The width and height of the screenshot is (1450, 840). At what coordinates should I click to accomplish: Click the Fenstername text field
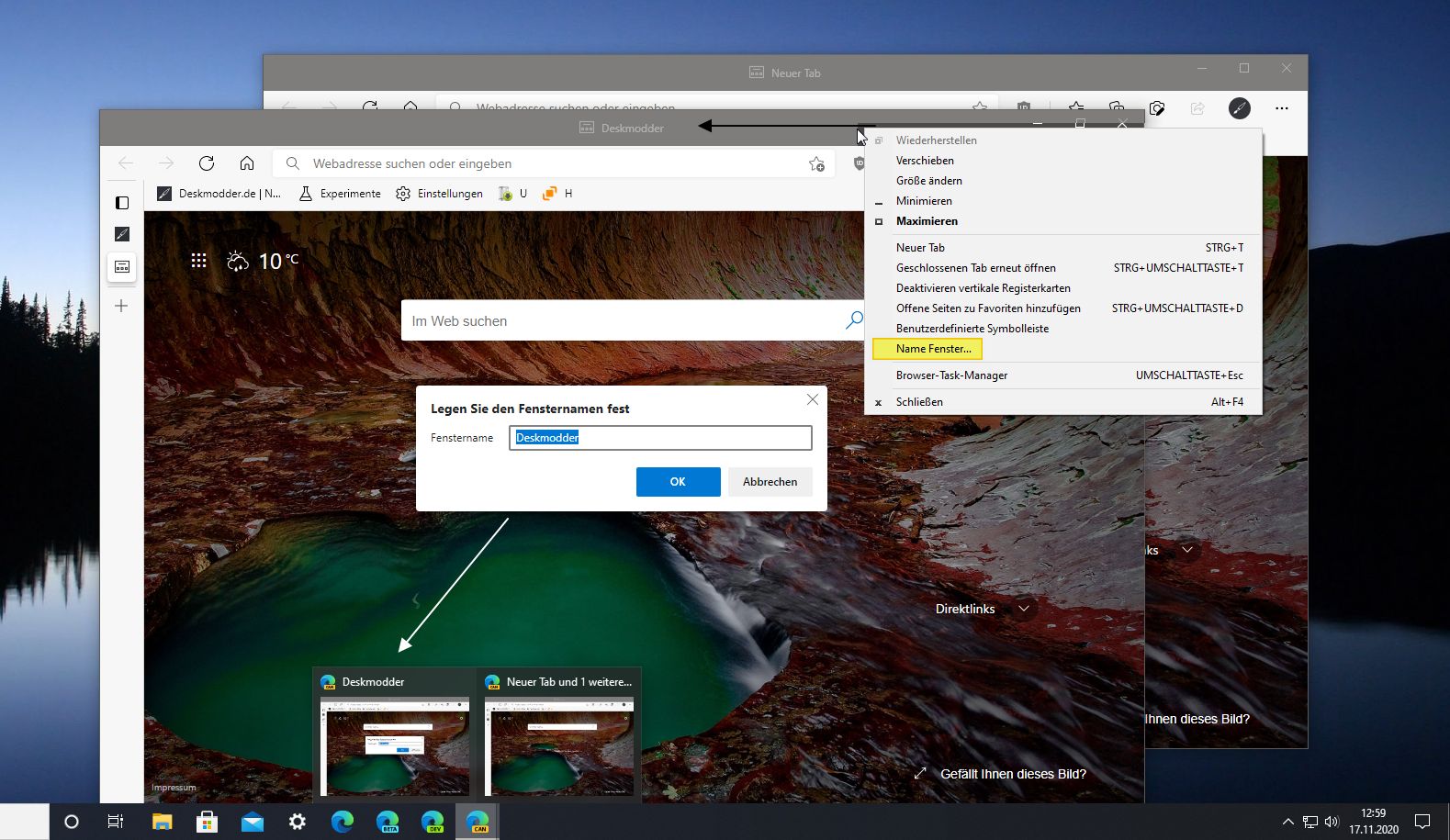click(660, 438)
